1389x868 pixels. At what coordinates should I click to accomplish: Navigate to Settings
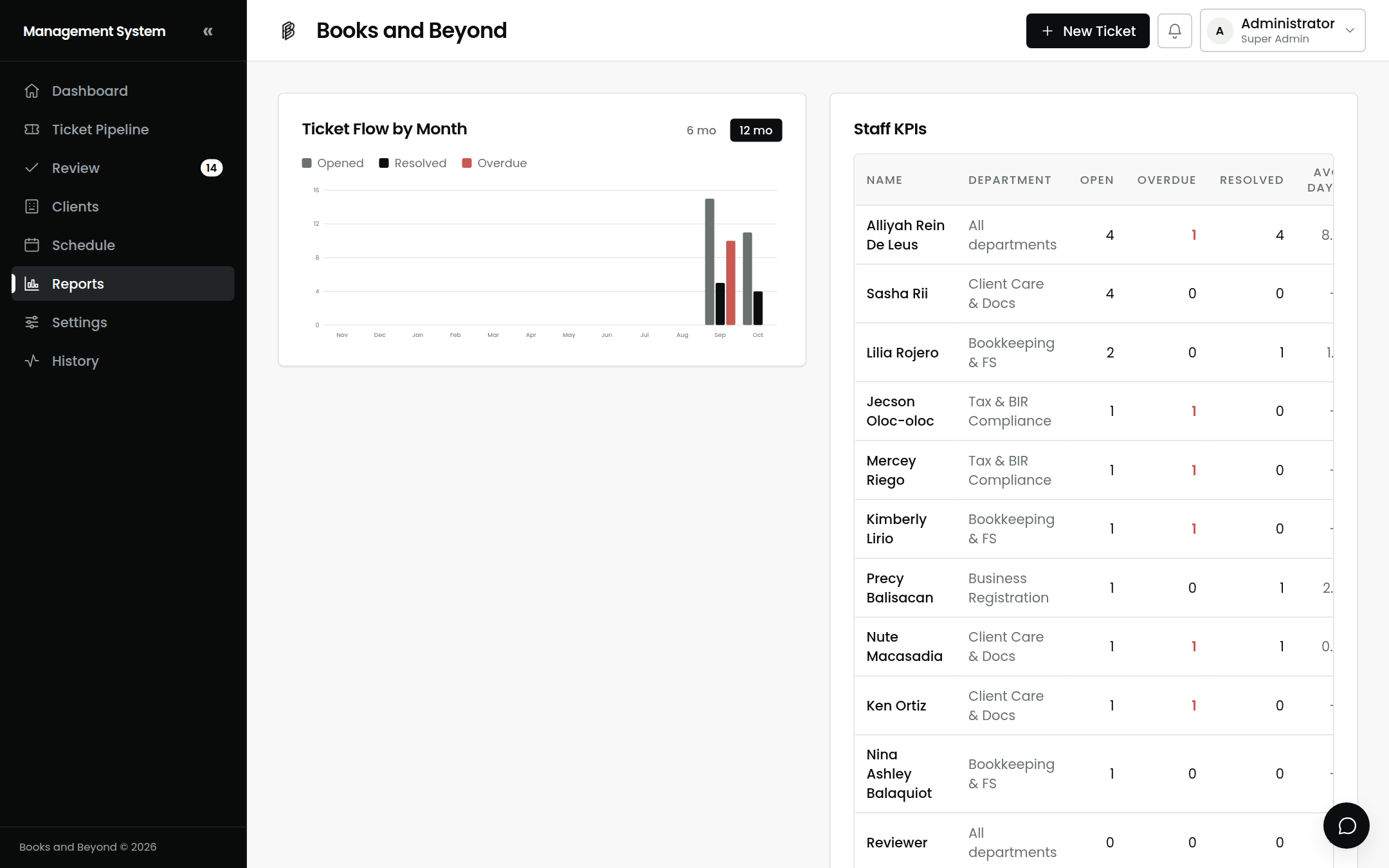pos(123,322)
